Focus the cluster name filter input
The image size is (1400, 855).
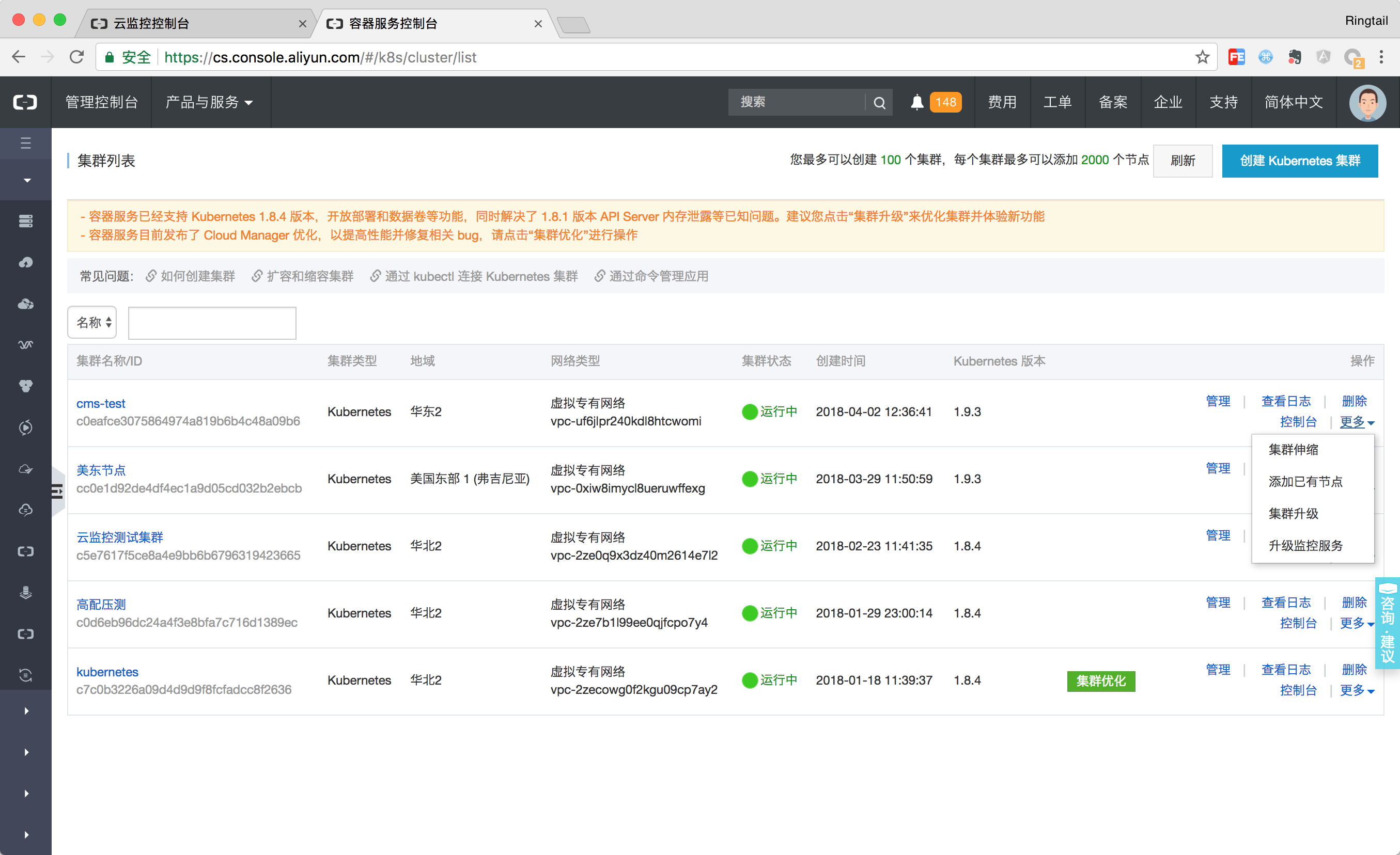click(x=212, y=323)
